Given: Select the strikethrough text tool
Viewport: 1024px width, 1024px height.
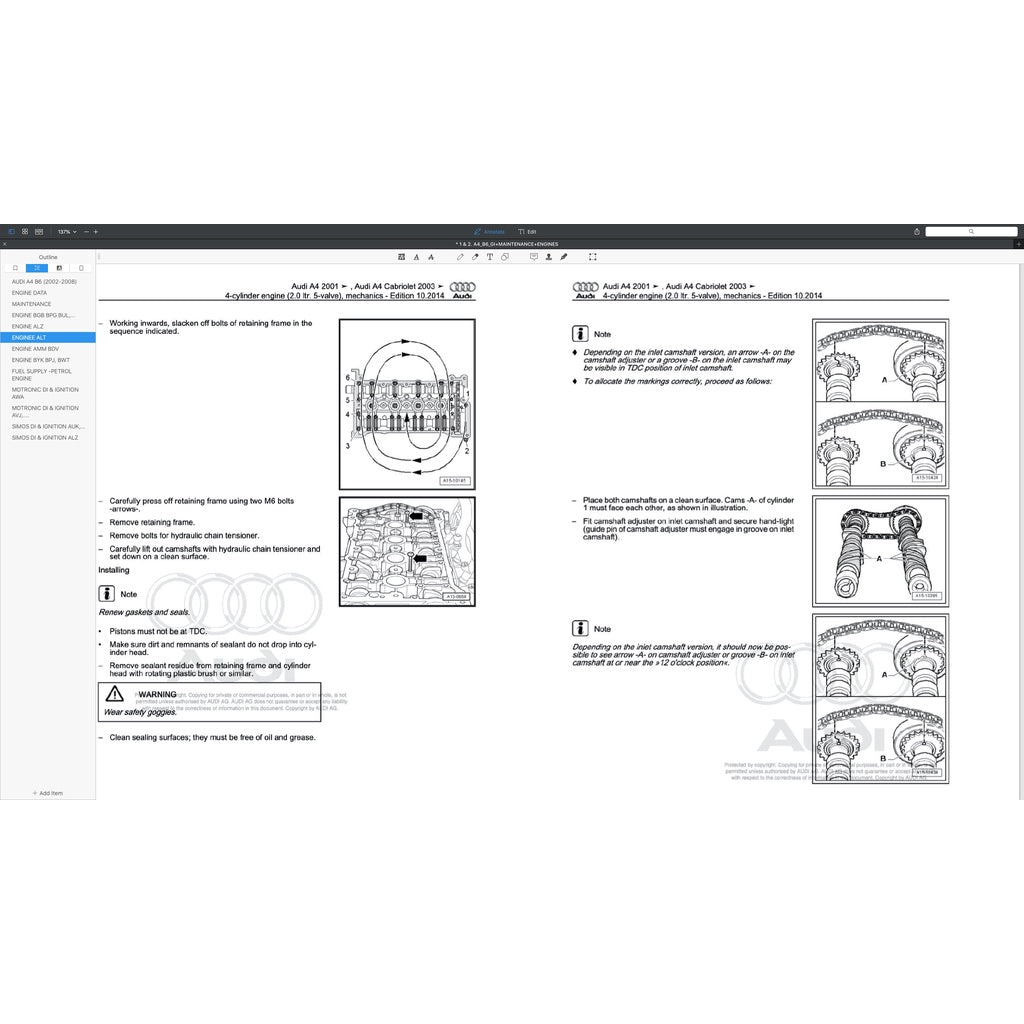Looking at the screenshot, I should pos(430,257).
